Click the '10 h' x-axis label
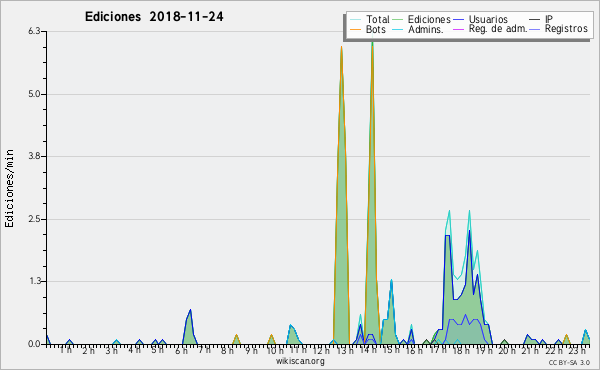This screenshot has height=370, width=600. coord(275,350)
